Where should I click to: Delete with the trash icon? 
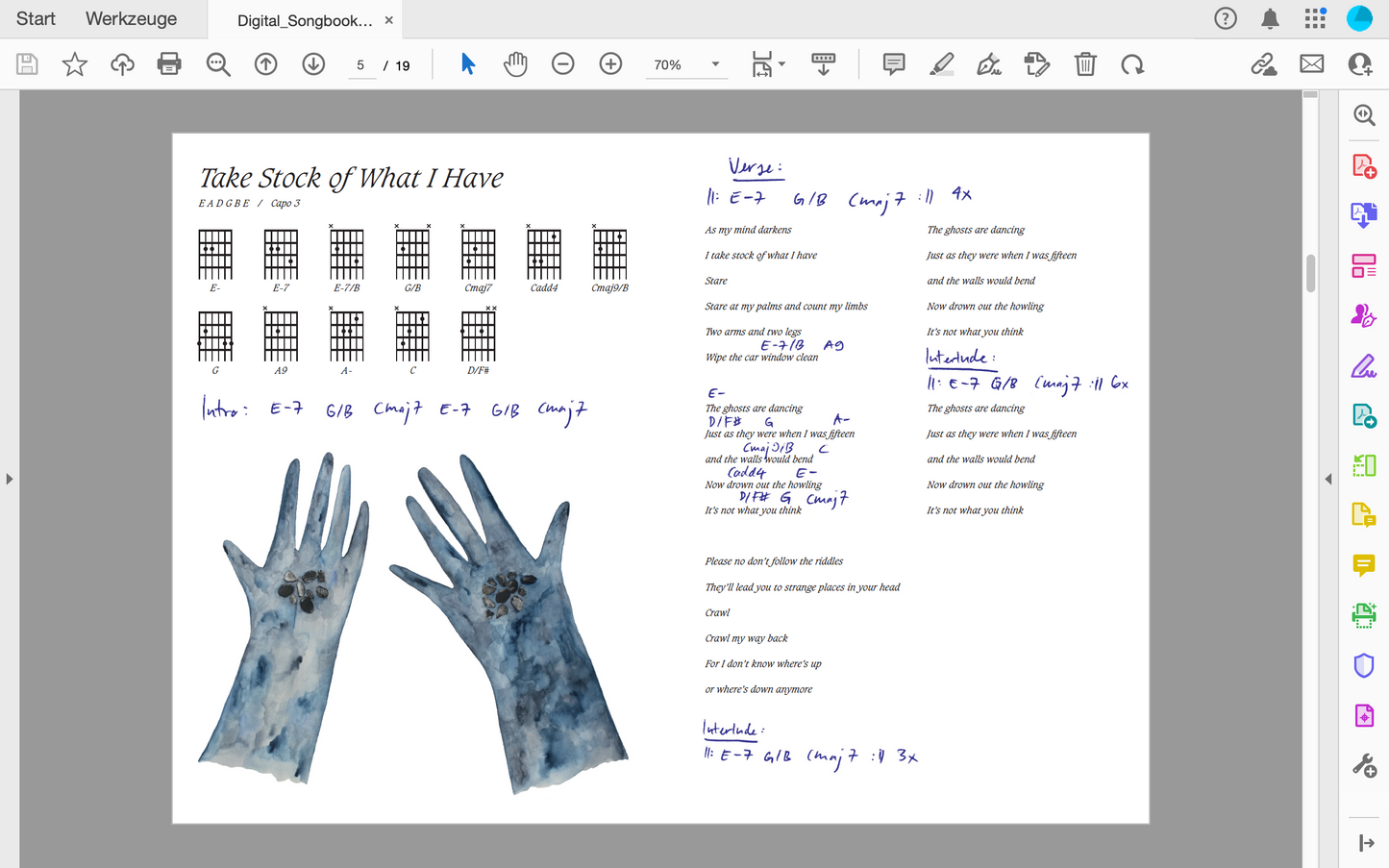click(x=1085, y=64)
